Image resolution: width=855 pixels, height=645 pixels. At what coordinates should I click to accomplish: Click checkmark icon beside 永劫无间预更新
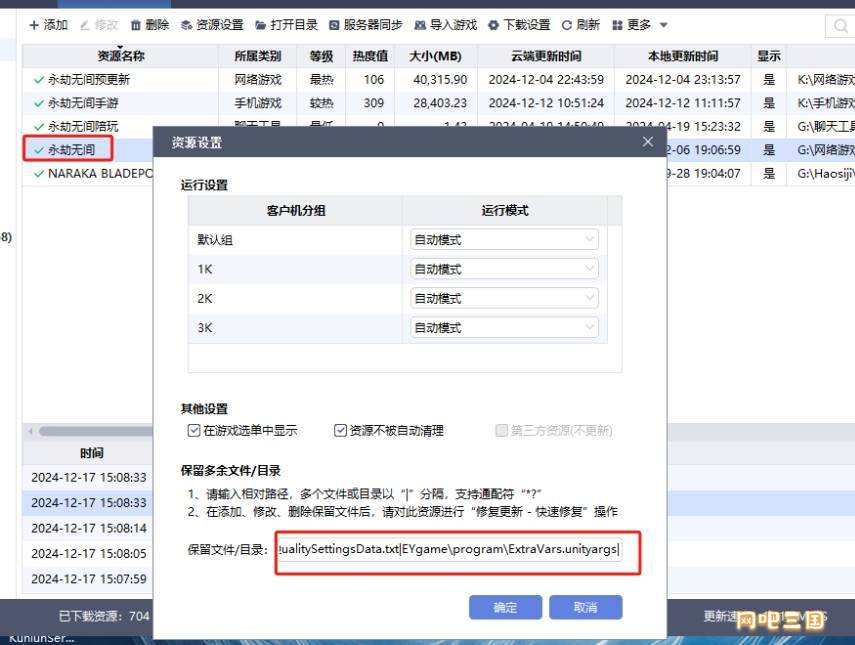(x=39, y=80)
